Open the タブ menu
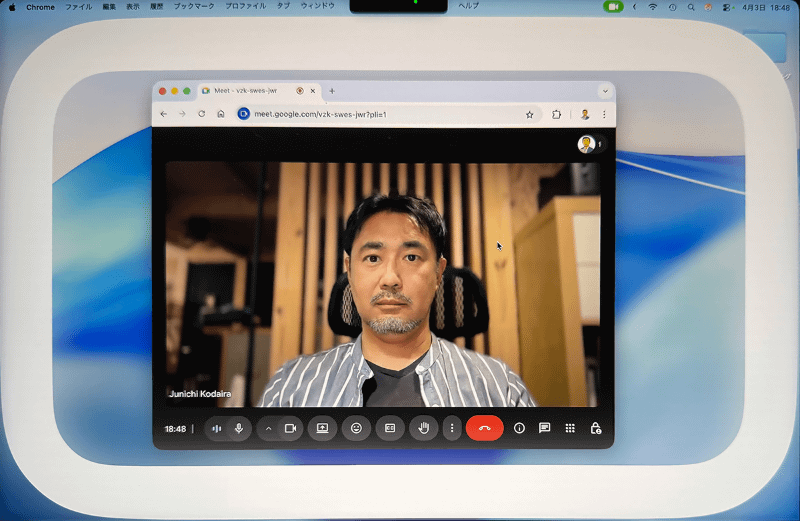 click(x=284, y=6)
